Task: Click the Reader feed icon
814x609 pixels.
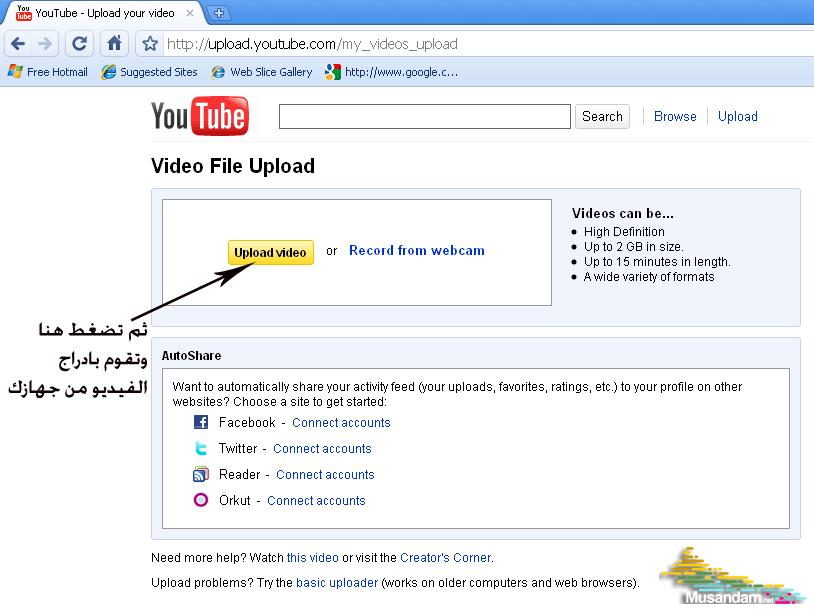Action: 201,474
